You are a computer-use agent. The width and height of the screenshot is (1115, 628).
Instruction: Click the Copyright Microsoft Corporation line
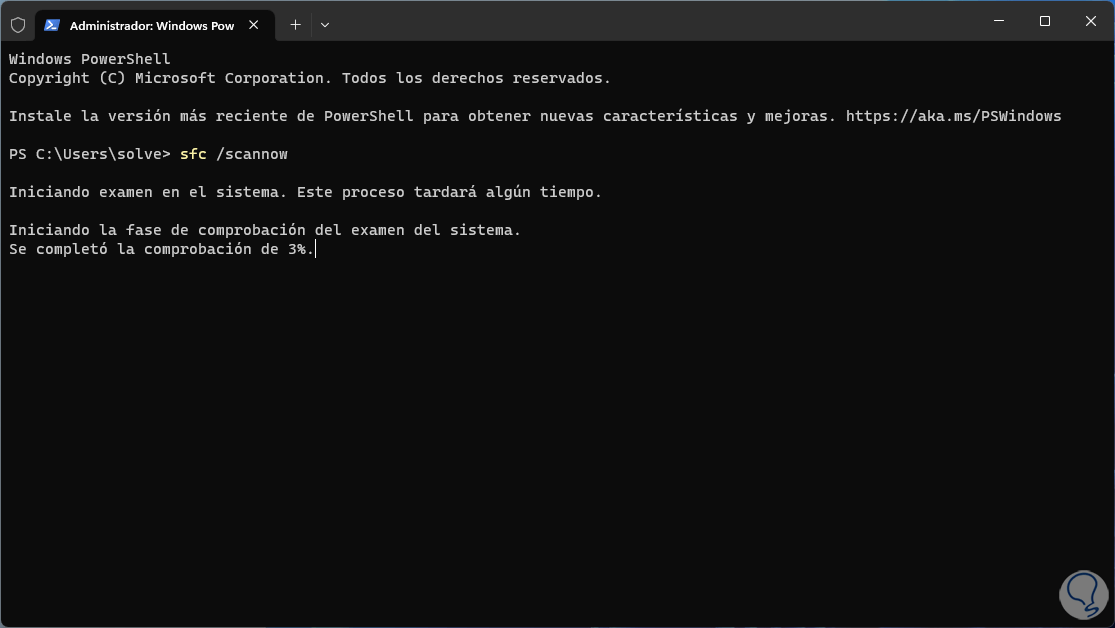(x=309, y=78)
